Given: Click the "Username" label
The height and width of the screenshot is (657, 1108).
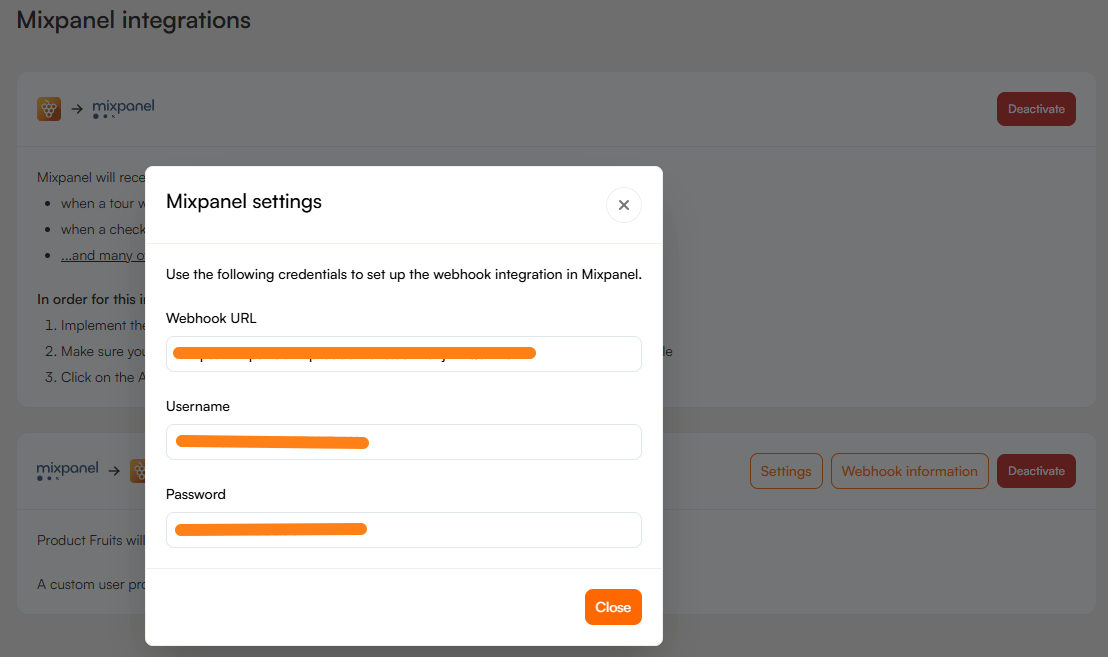Looking at the screenshot, I should (x=198, y=406).
